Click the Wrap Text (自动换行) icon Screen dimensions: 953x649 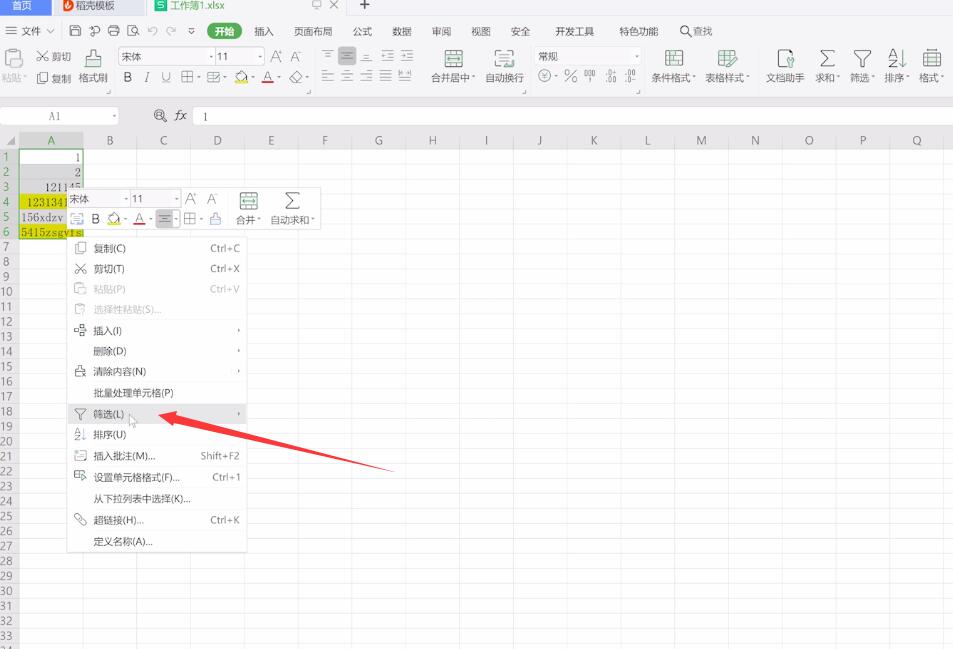click(504, 59)
